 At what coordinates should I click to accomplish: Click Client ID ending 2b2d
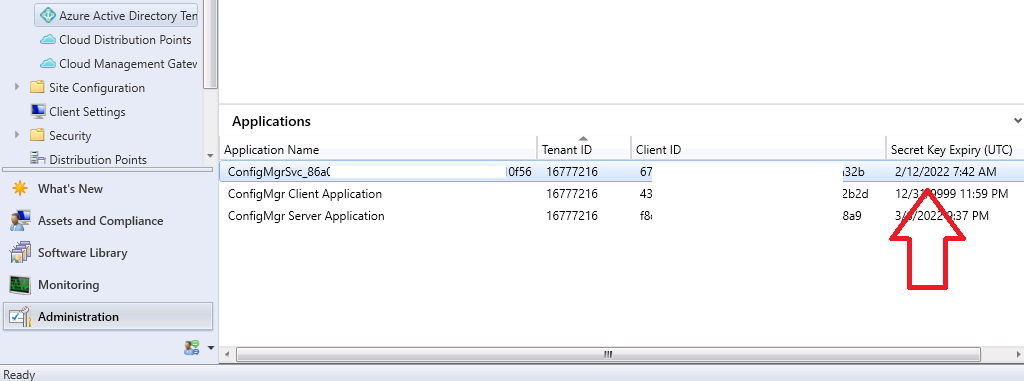(x=855, y=194)
